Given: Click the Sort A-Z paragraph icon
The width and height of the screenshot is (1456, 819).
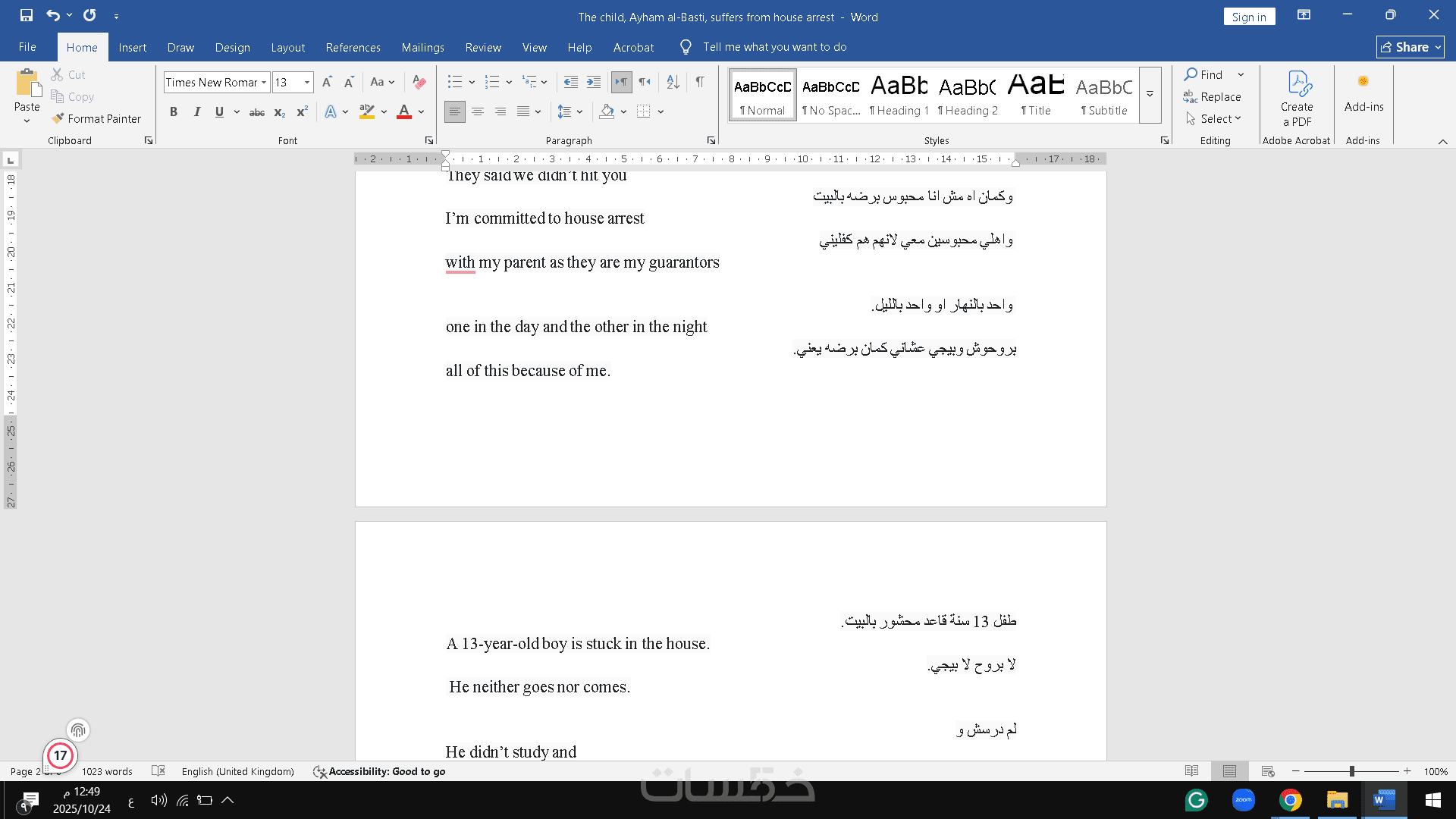Looking at the screenshot, I should tap(673, 82).
